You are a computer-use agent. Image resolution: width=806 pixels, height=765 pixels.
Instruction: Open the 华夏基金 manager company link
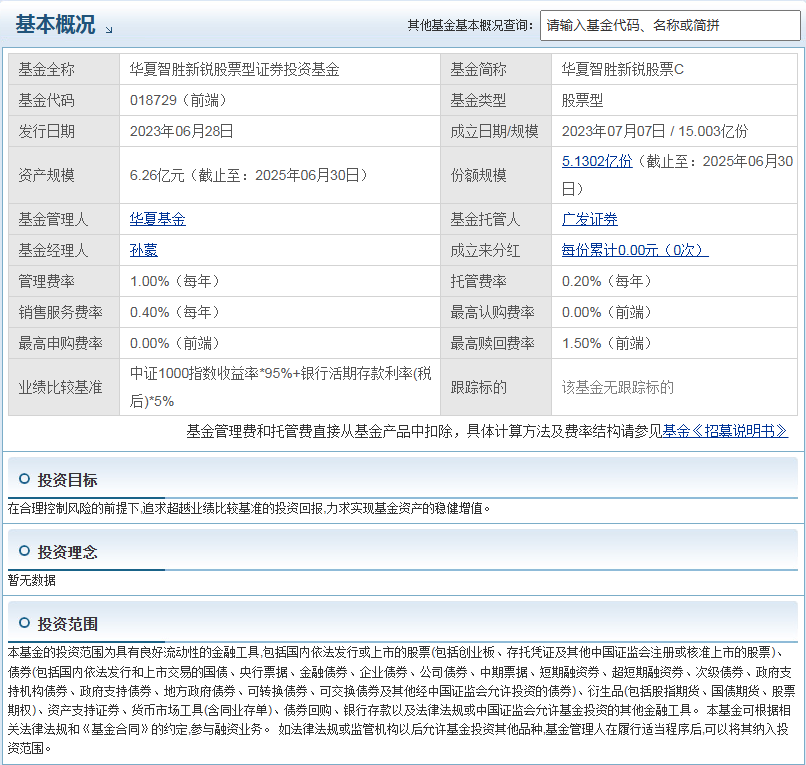(157, 220)
